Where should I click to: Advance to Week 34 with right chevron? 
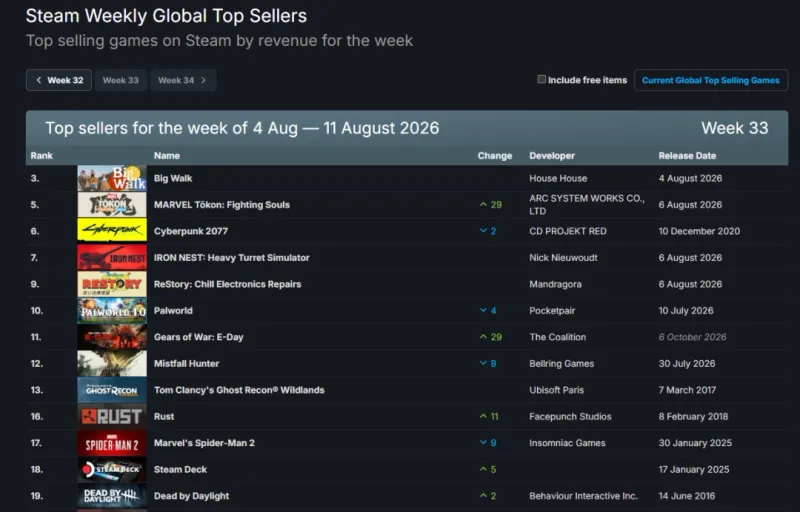click(204, 80)
